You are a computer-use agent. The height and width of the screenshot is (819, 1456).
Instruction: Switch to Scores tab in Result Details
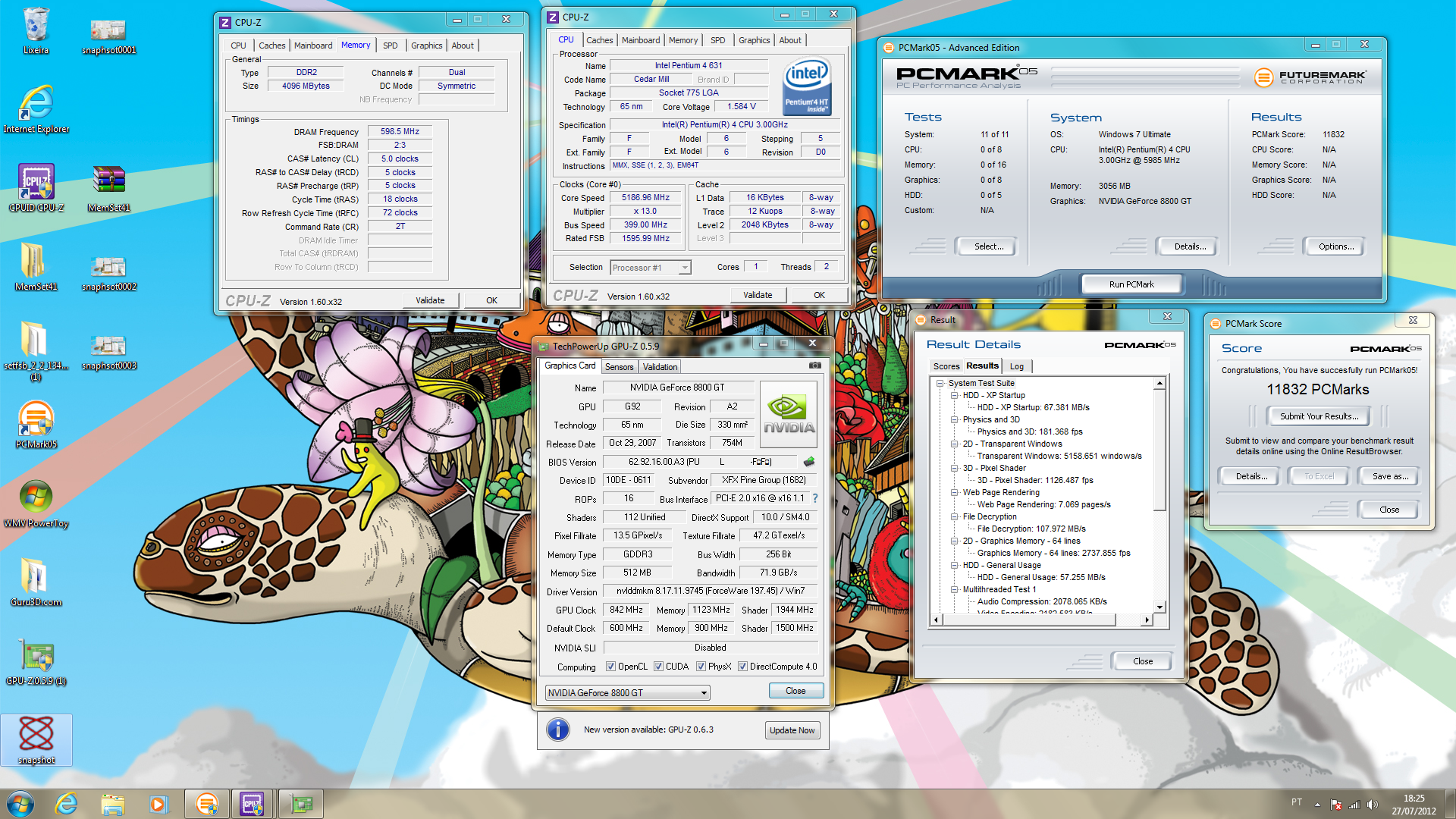tap(946, 366)
